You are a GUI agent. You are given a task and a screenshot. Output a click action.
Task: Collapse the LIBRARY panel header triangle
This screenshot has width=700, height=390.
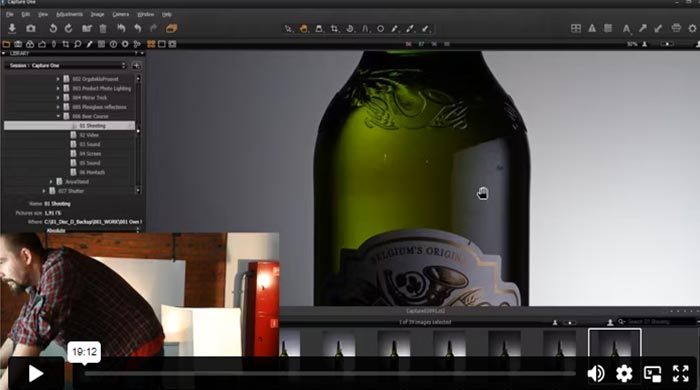[4, 54]
